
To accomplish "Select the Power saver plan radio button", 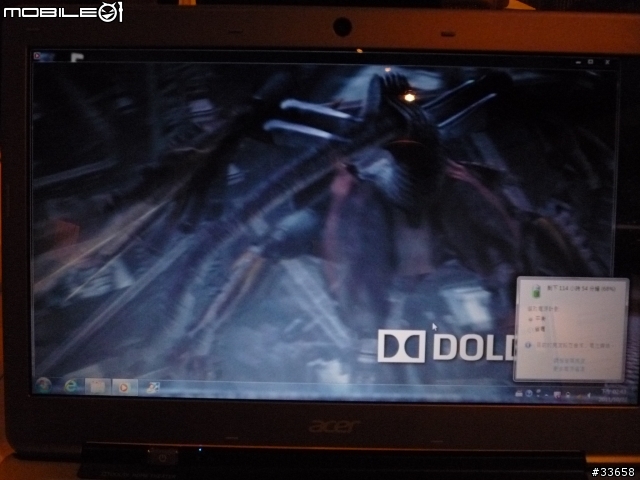I will [x=531, y=329].
